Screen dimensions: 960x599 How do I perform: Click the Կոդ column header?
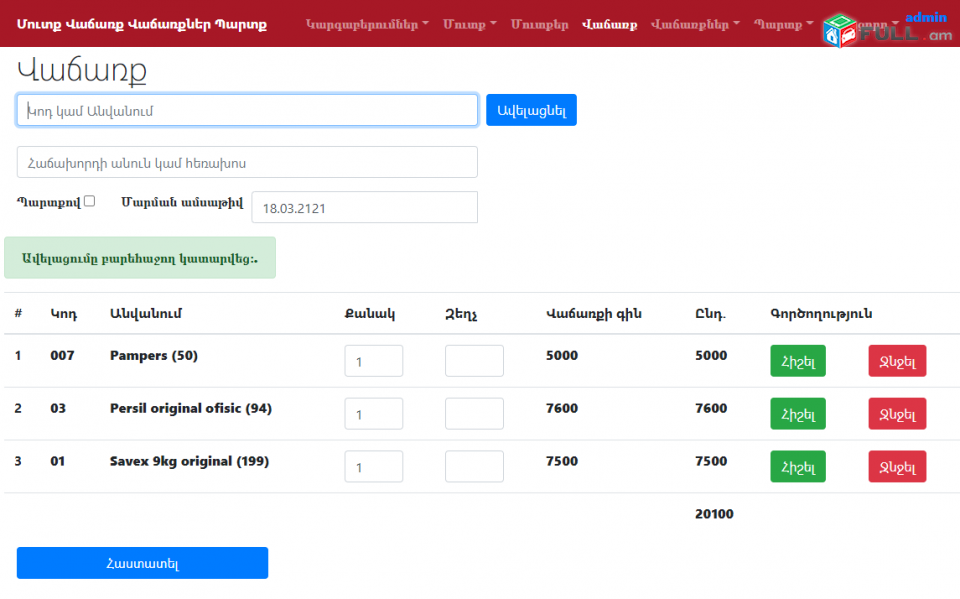(x=64, y=314)
